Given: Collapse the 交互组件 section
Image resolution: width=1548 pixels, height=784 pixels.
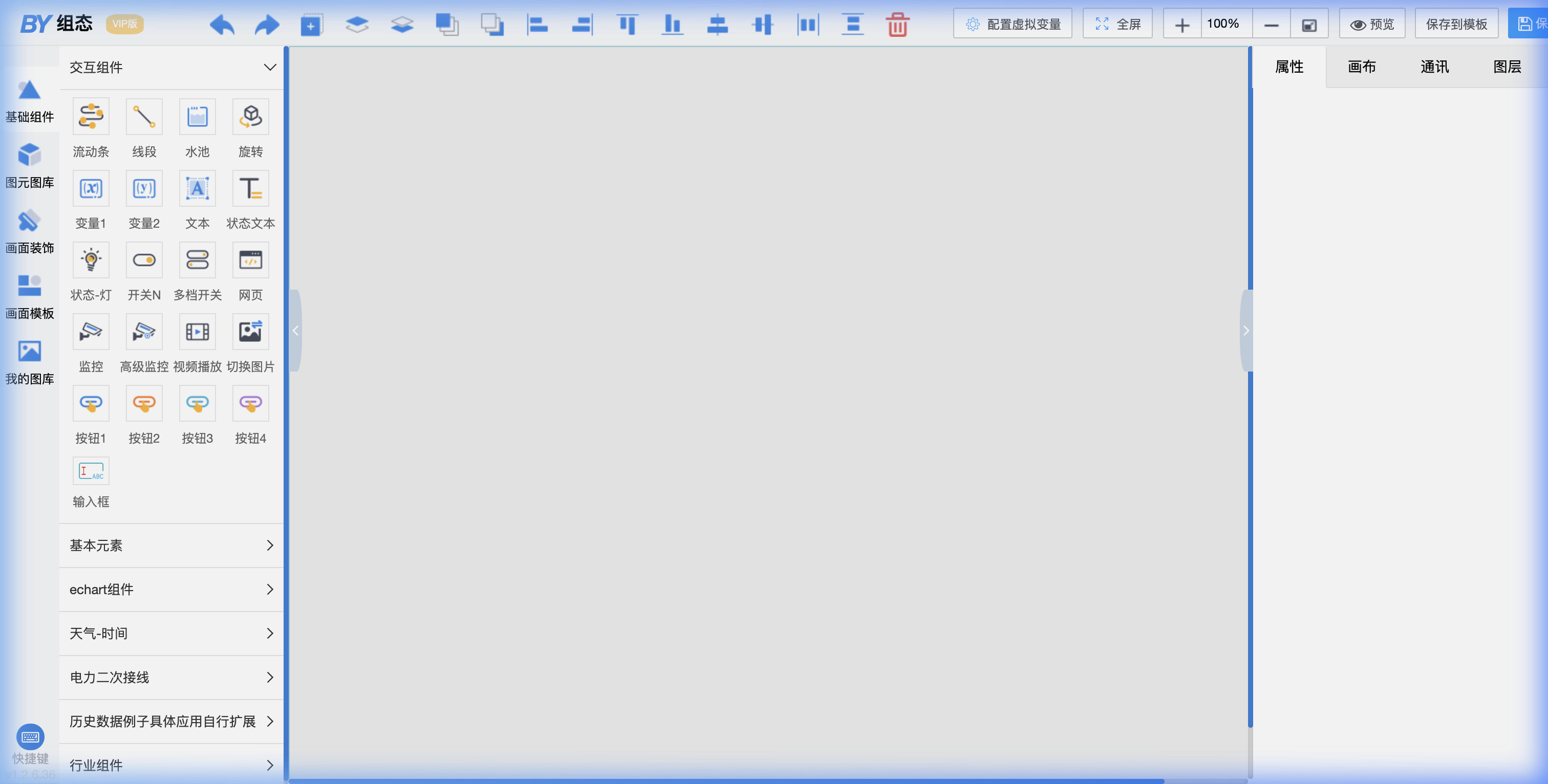Looking at the screenshot, I should click(x=171, y=67).
